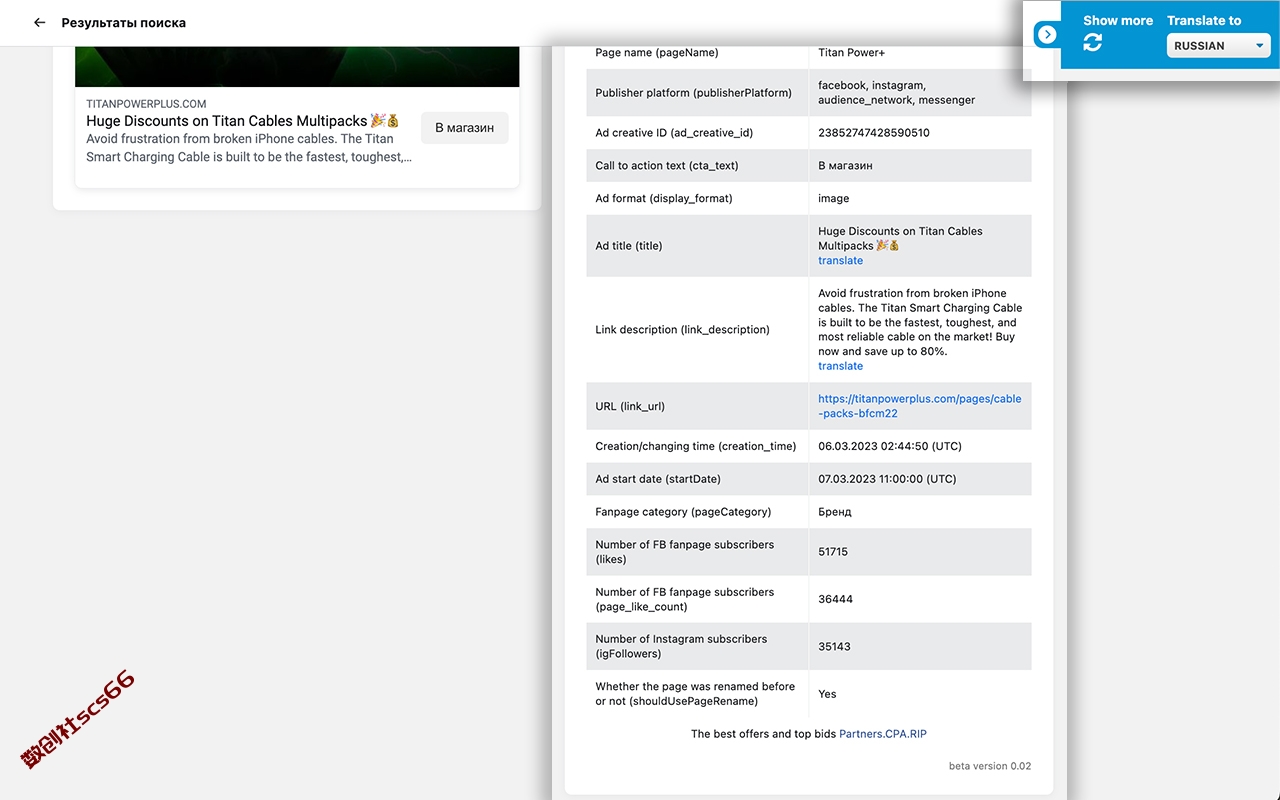Click the TITANPOWERPLUS.COM domain text
Image resolution: width=1280 pixels, height=800 pixels.
[146, 104]
